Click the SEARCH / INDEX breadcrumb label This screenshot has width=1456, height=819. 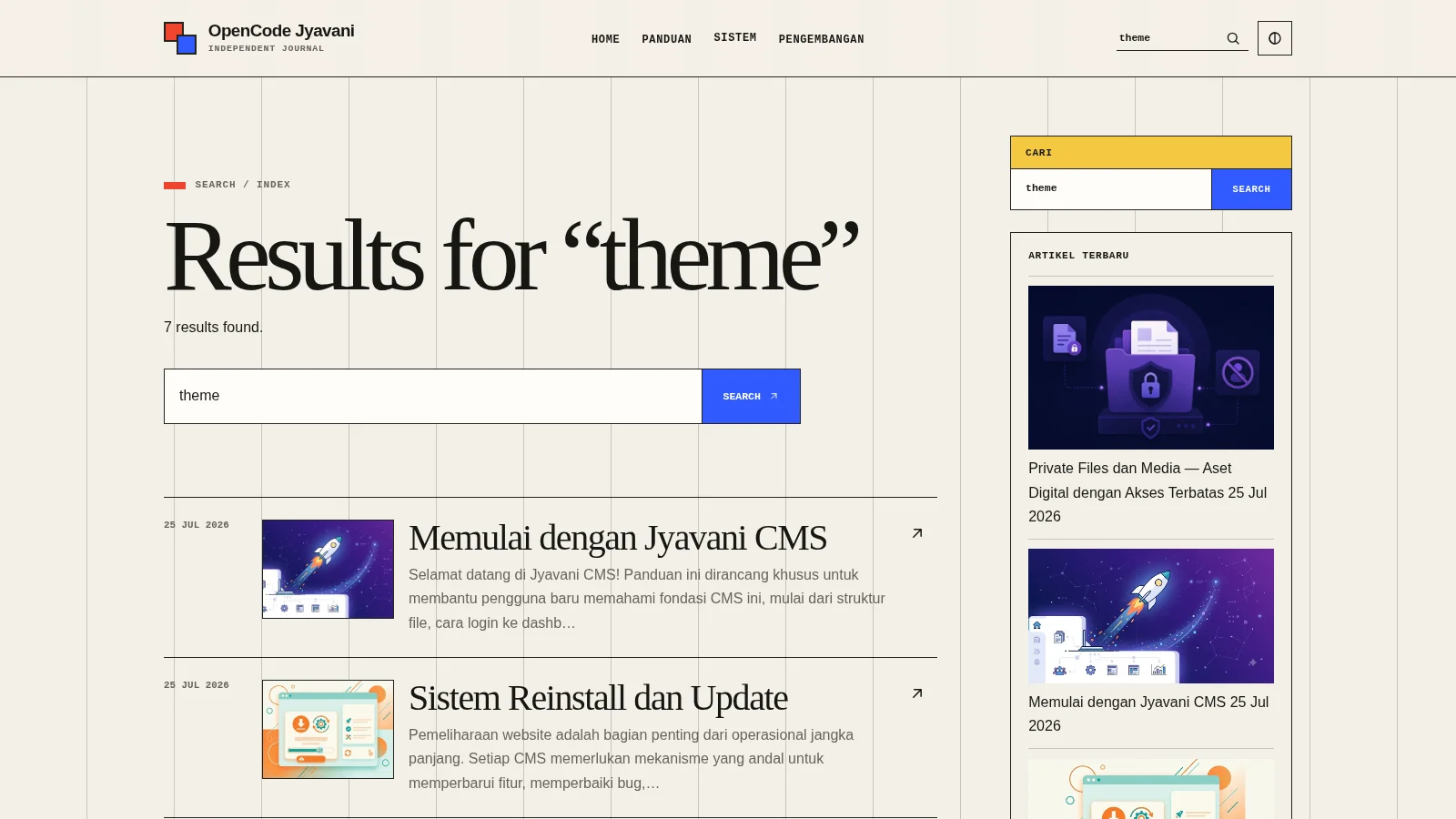click(242, 185)
